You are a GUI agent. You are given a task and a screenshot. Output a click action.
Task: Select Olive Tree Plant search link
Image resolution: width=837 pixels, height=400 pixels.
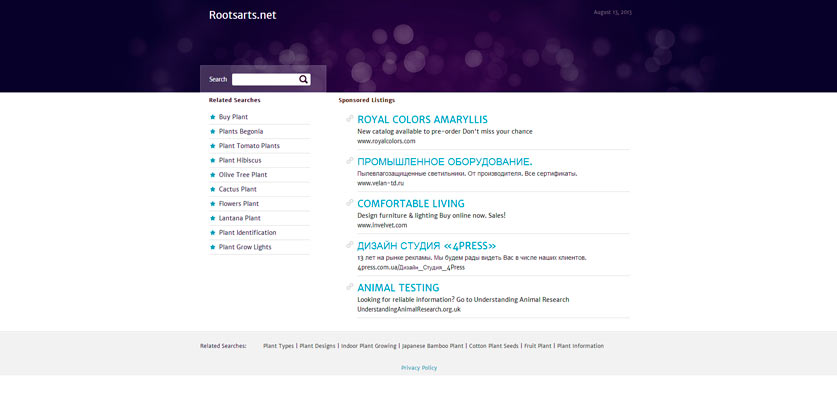[243, 175]
